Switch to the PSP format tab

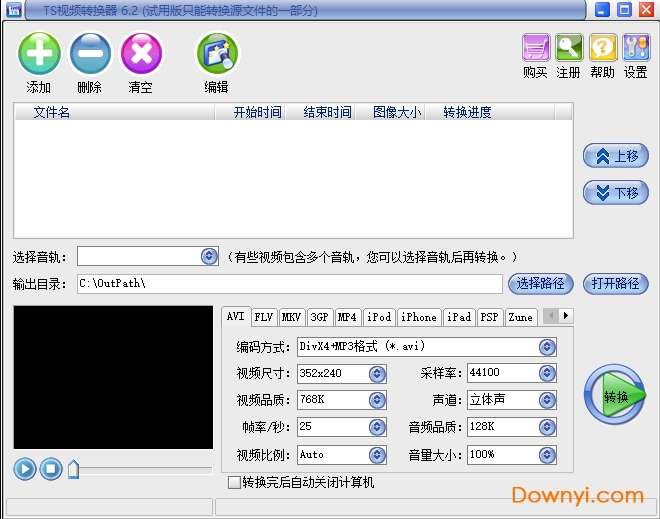coord(490,317)
